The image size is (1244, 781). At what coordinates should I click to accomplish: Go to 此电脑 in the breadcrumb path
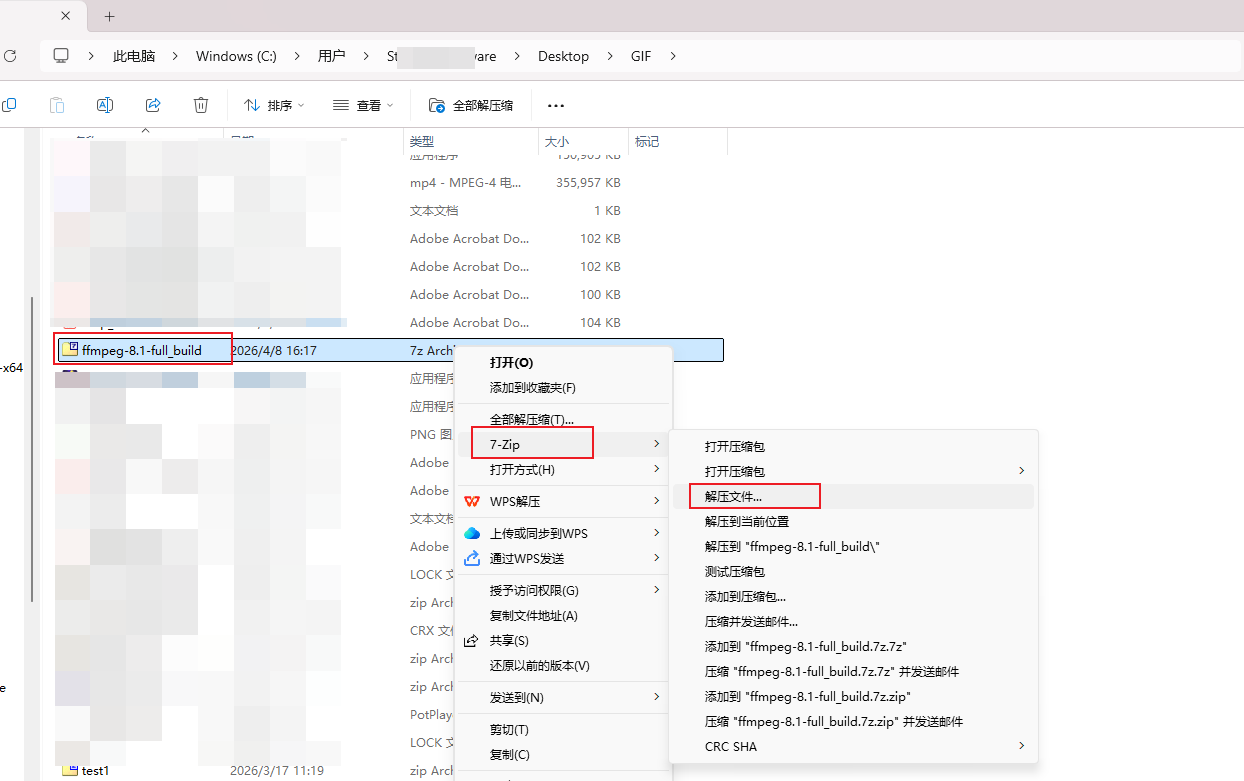(134, 56)
